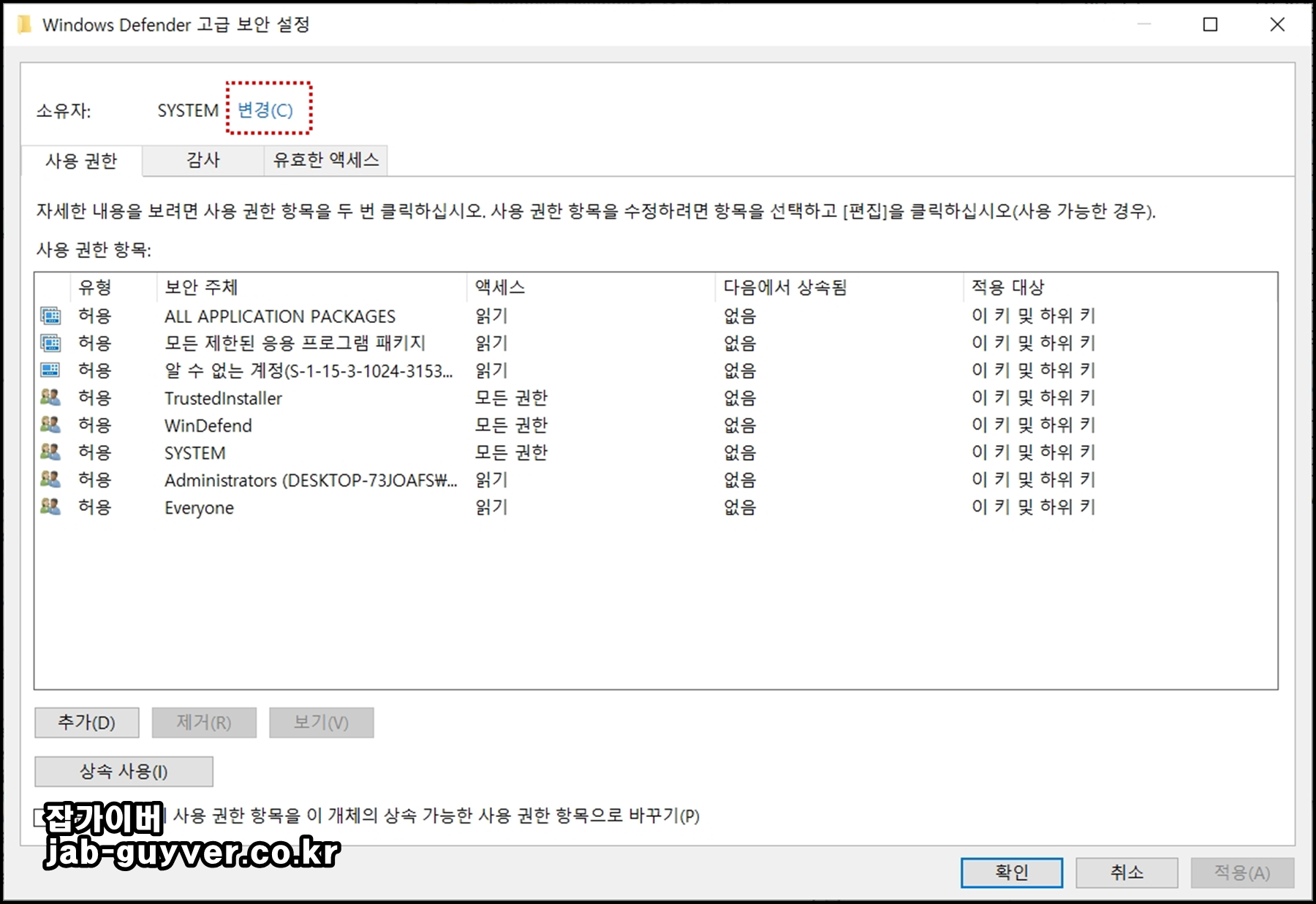1316x904 pixels.
Task: Click the 적용(A) button
Action: point(1242,873)
